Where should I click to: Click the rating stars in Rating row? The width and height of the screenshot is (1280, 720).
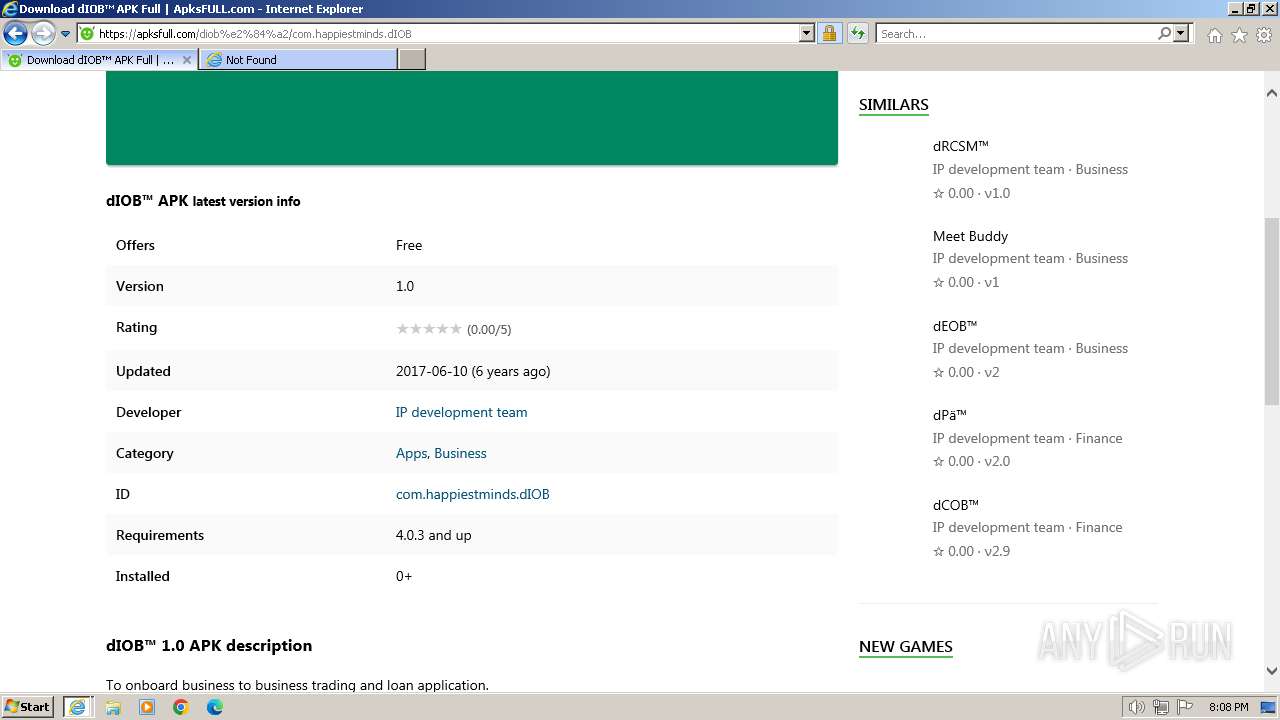pyautogui.click(x=429, y=328)
